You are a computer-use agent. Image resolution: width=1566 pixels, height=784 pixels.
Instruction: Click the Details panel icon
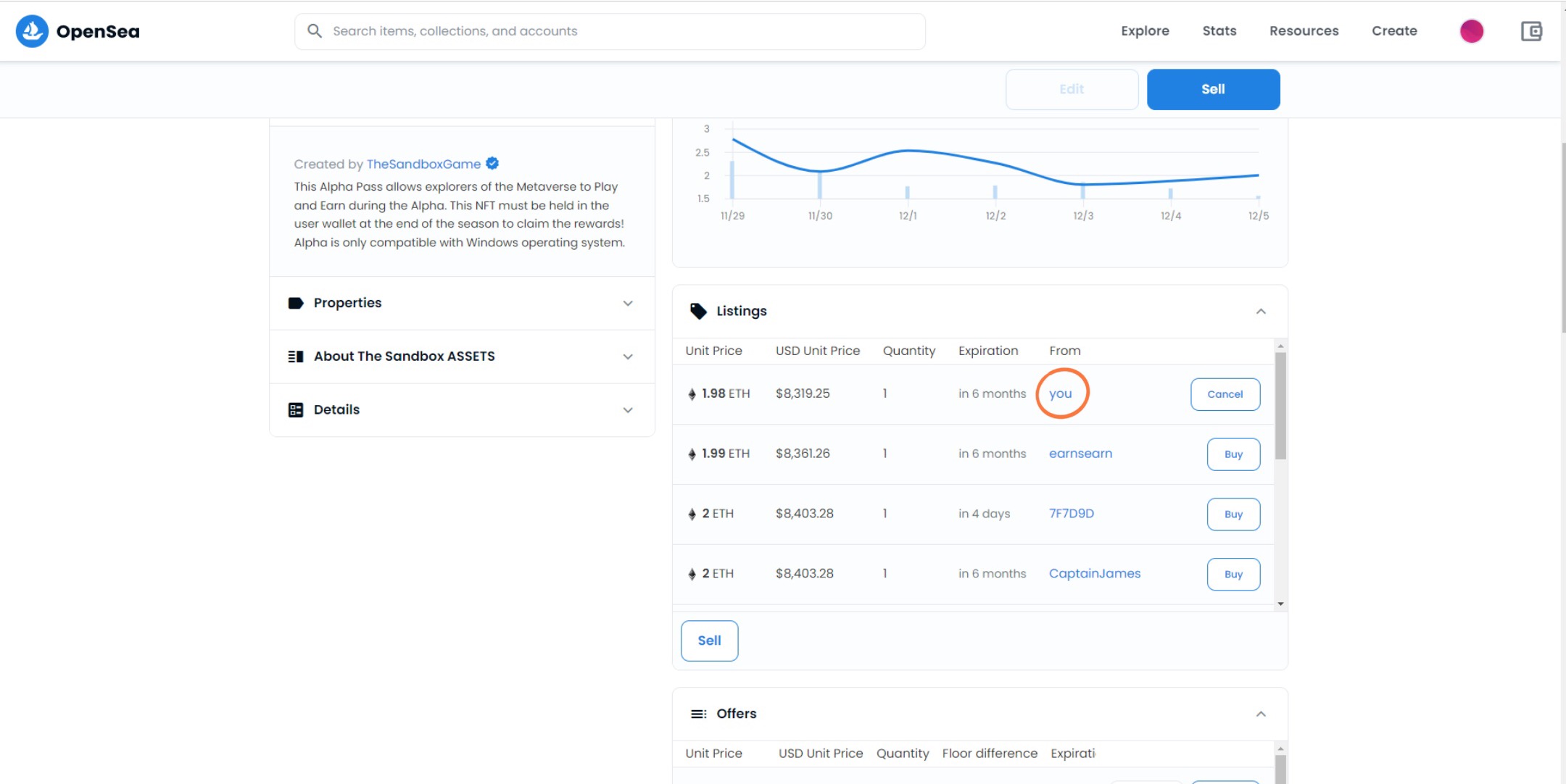coord(295,410)
